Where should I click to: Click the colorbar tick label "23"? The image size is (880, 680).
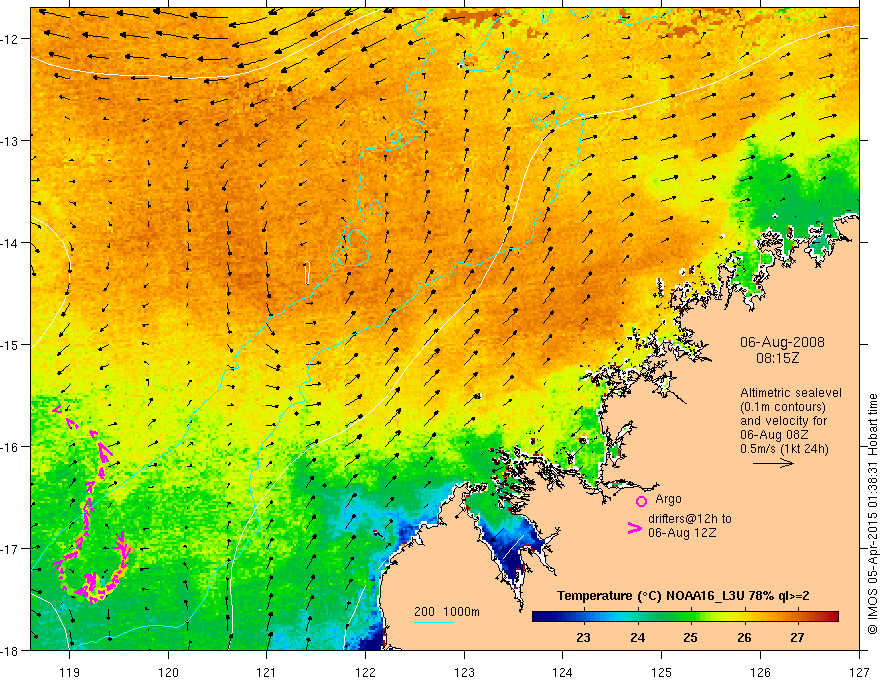tap(583, 637)
